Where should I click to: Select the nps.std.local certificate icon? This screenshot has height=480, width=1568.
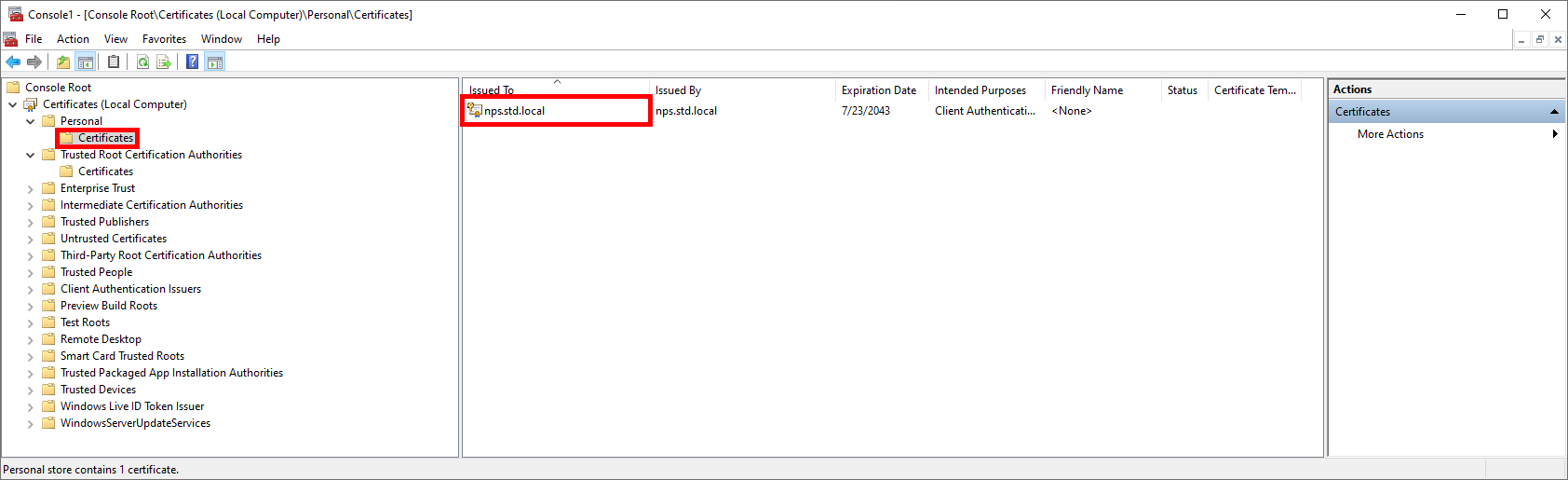pos(475,111)
